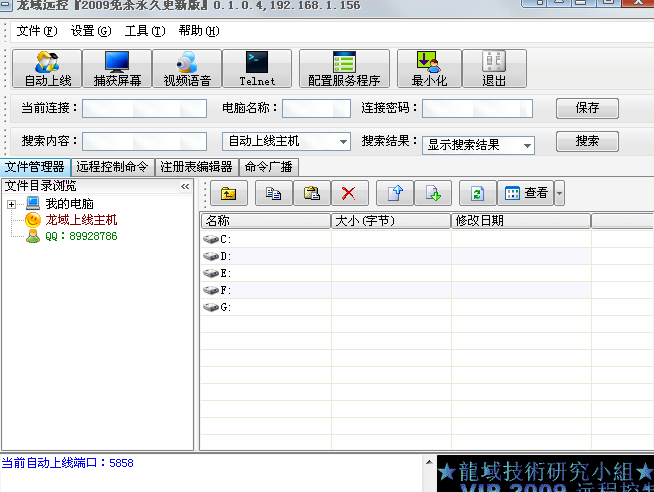
Task: Open 捕获屏幕 screen capture tool
Action: pyautogui.click(x=117, y=69)
